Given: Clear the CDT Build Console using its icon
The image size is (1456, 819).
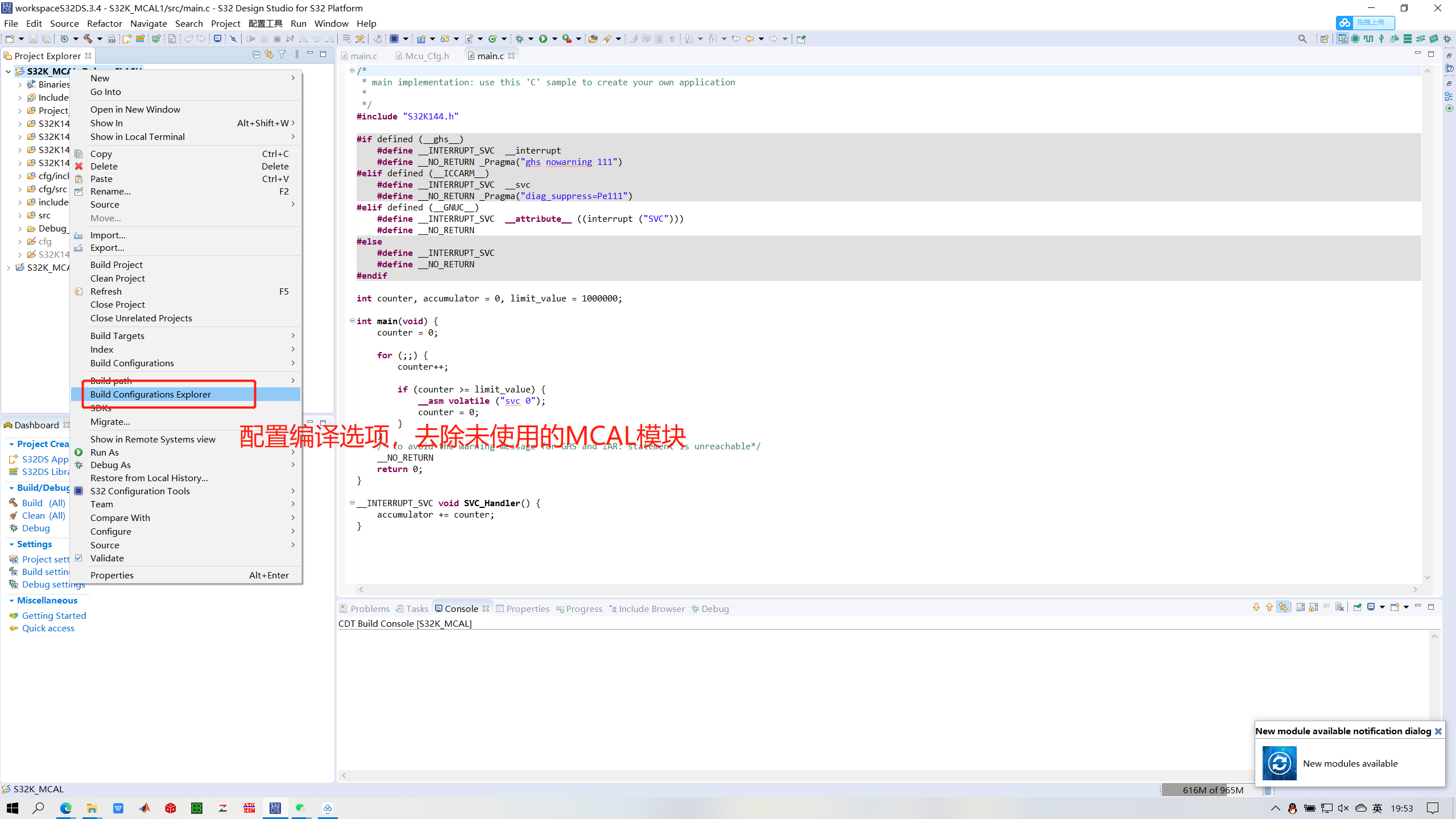Looking at the screenshot, I should coord(1339,607).
